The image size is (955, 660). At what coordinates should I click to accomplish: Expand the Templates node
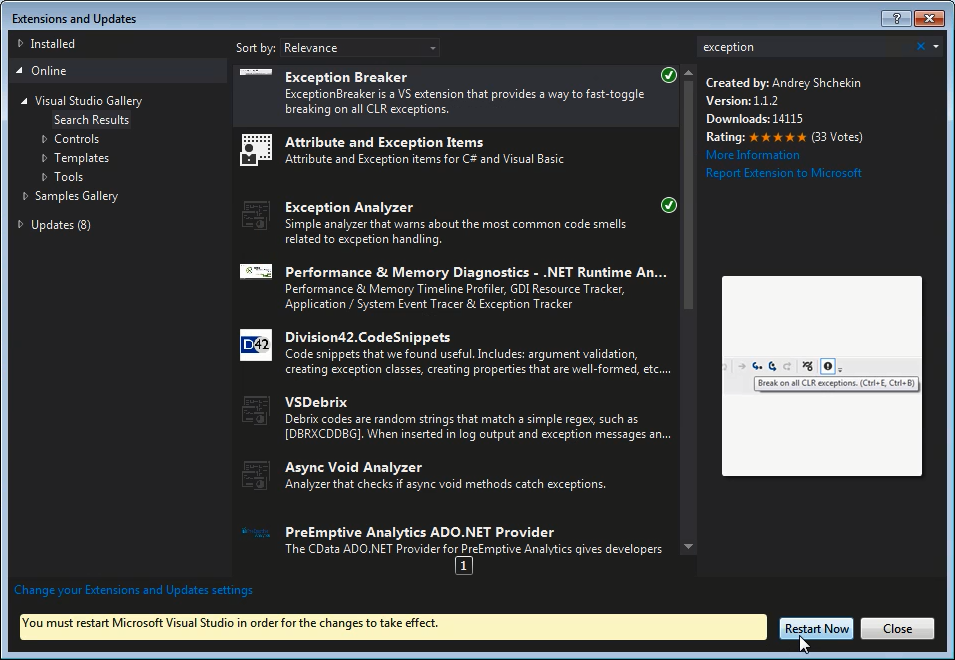(x=44, y=158)
